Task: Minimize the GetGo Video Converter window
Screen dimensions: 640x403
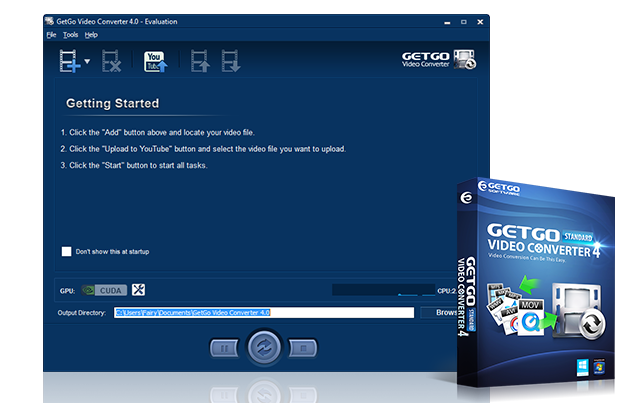Action: click(447, 22)
